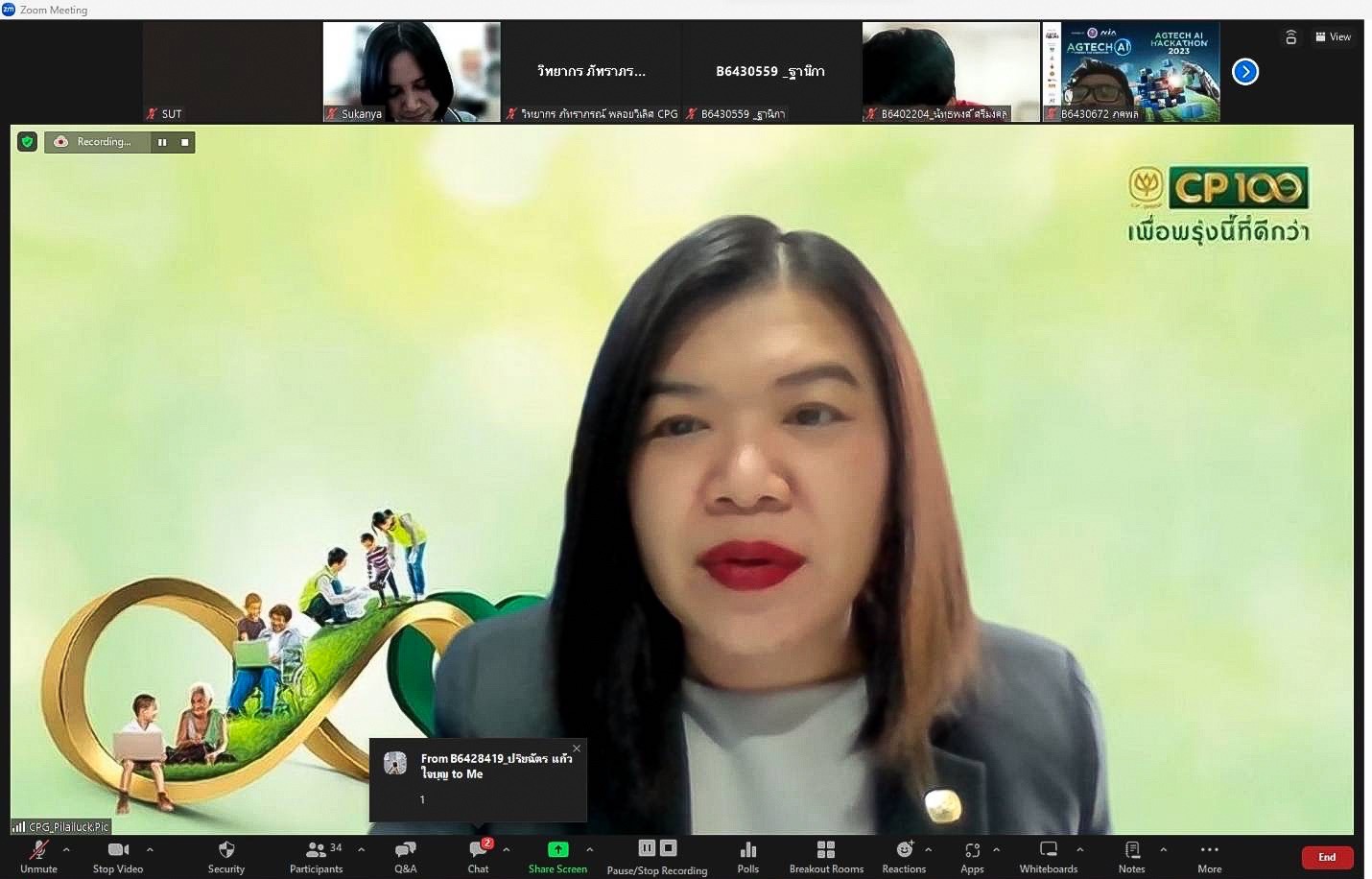Open the Chat panel
The image size is (1372, 879).
coord(478,855)
